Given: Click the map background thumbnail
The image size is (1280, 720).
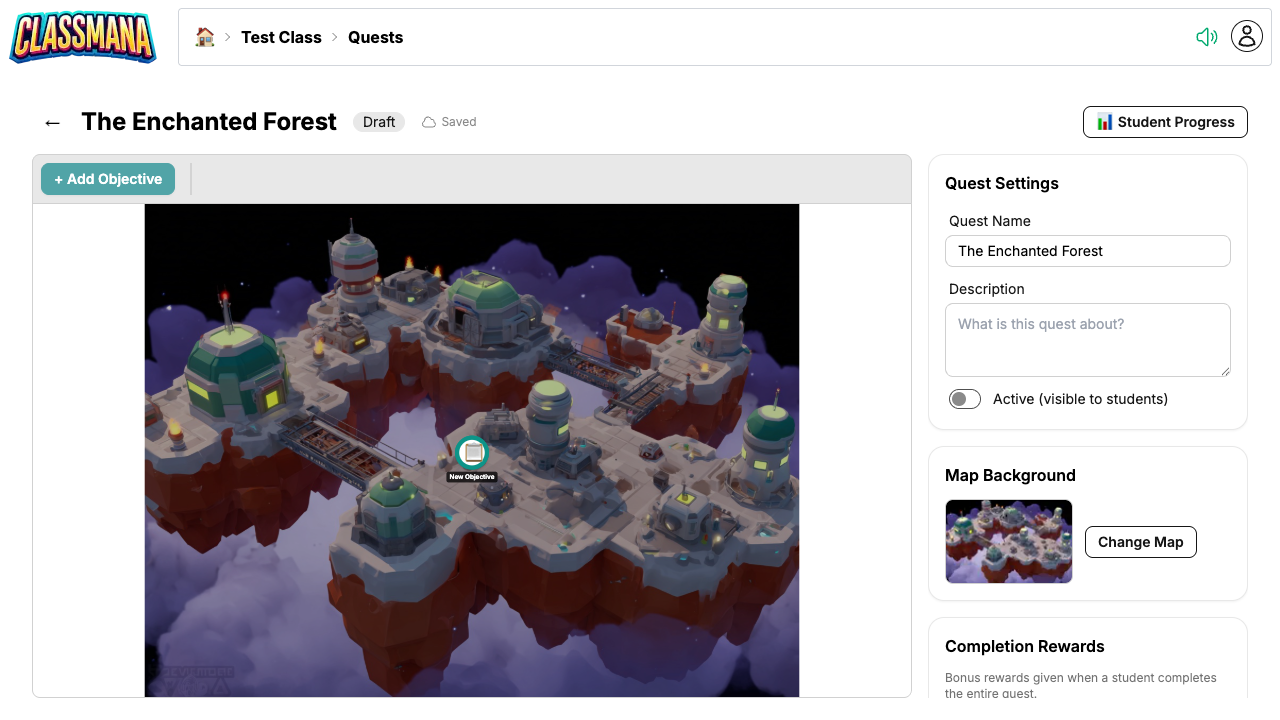Looking at the screenshot, I should point(1009,542).
